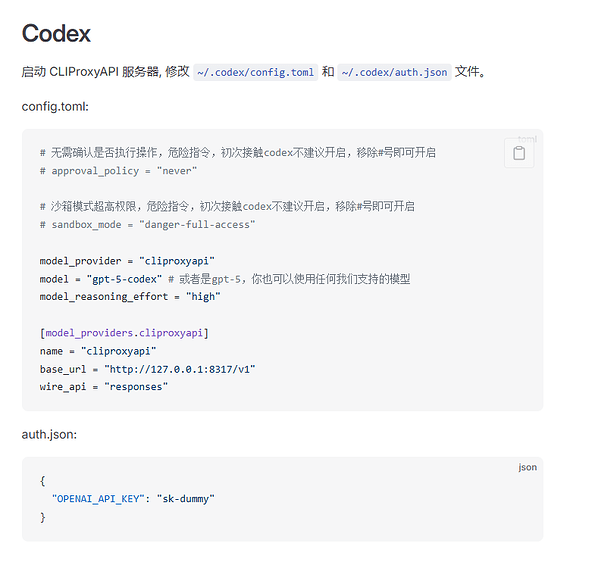The height and width of the screenshot is (562, 594).
Task: Click the name = "cliproxyapi" line
Action: tap(98, 351)
